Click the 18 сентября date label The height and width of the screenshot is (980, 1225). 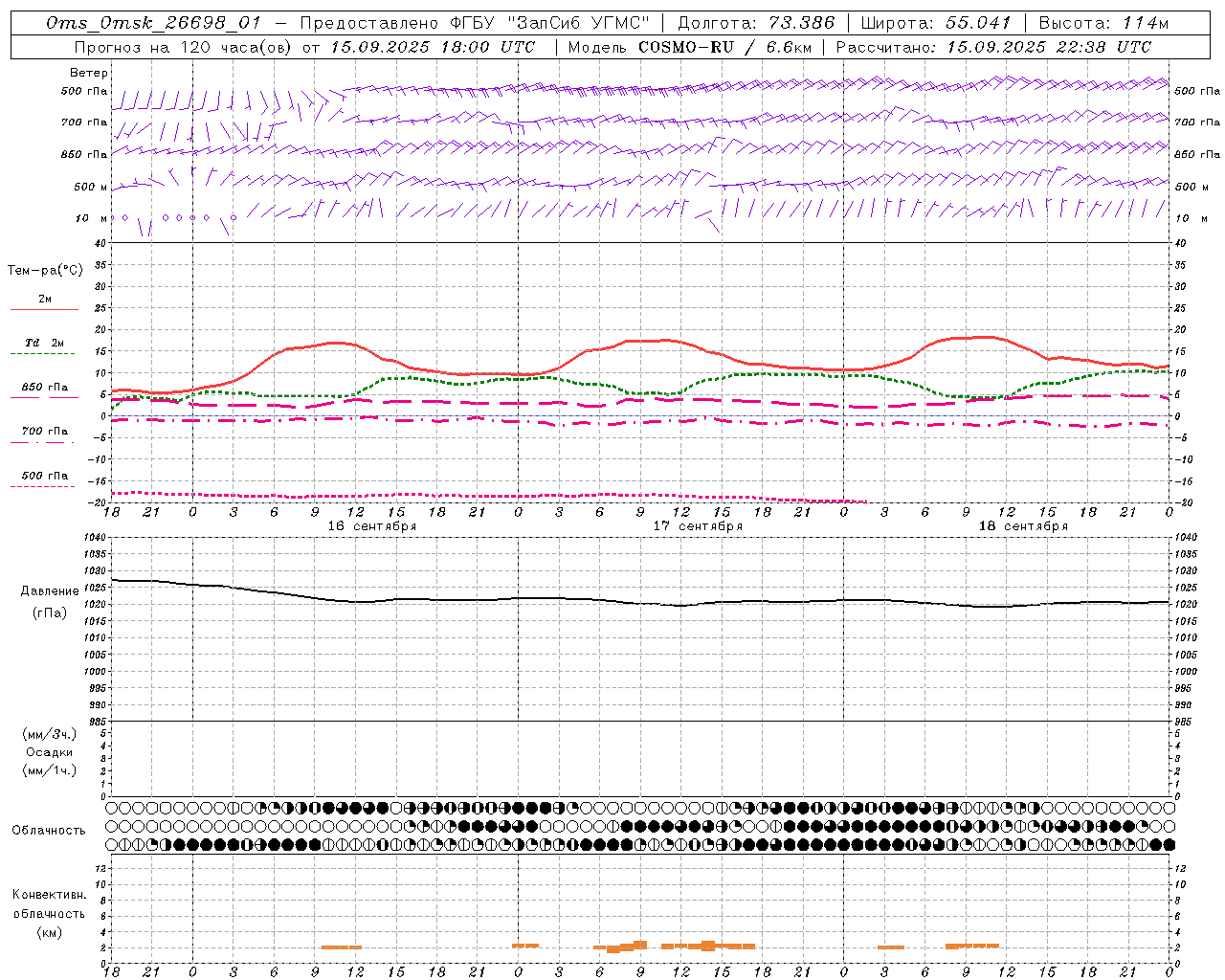coord(1023,526)
